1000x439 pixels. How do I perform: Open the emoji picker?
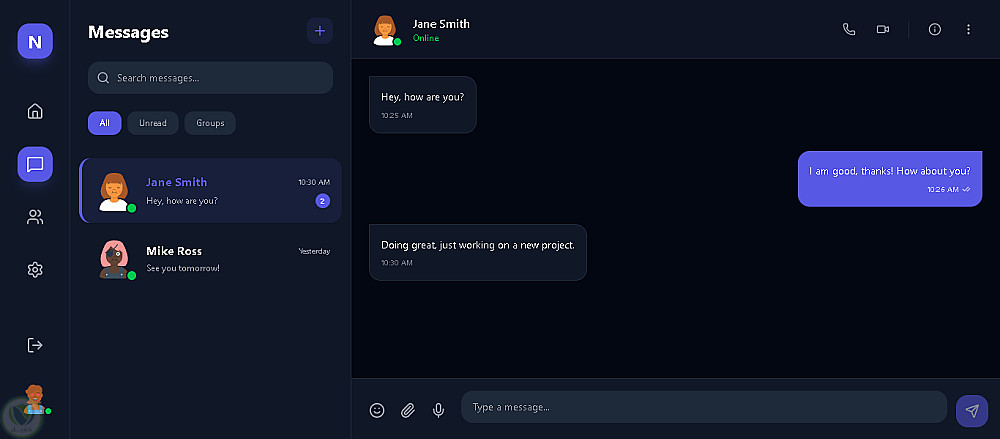[377, 409]
